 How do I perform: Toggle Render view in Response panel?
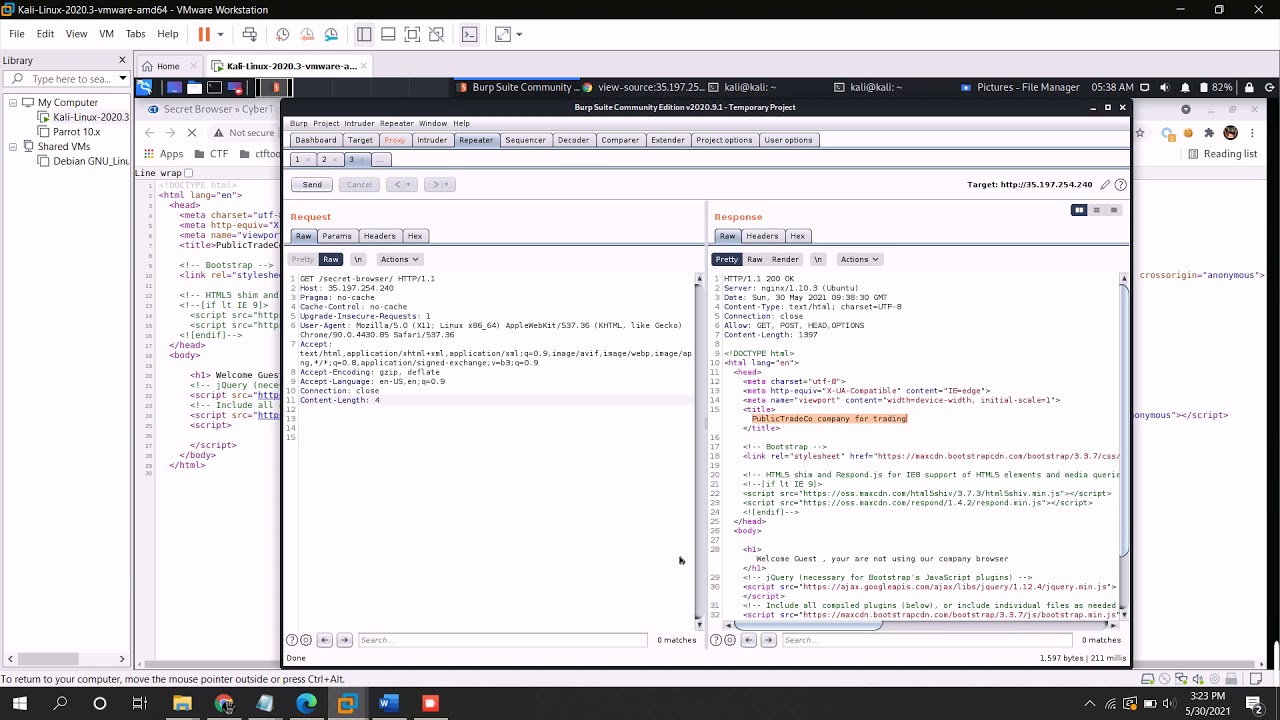[x=785, y=259]
